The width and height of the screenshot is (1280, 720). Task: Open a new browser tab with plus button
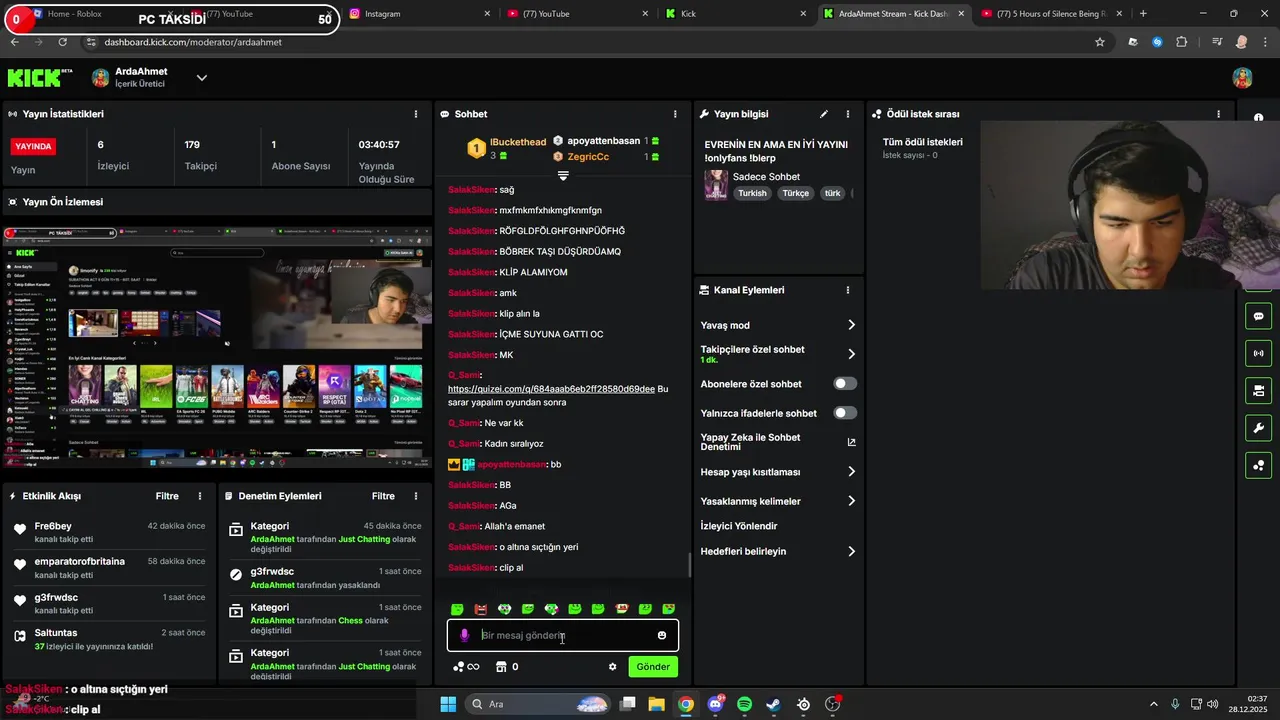point(1143,14)
